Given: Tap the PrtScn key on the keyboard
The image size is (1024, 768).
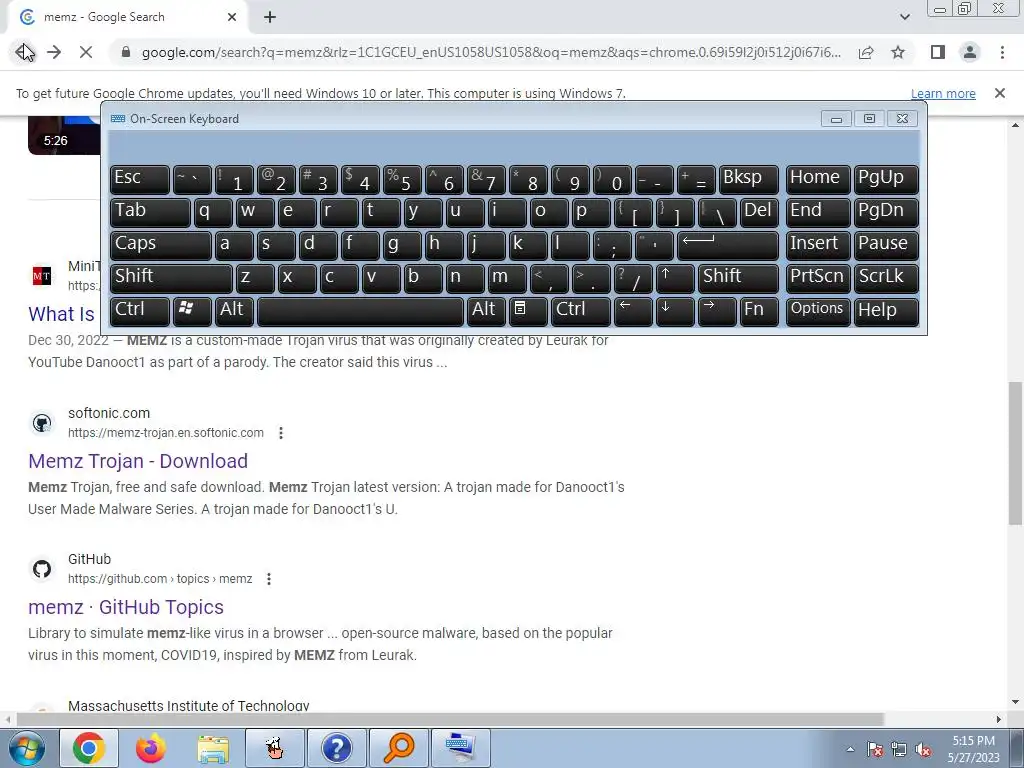Looking at the screenshot, I should 818,278.
